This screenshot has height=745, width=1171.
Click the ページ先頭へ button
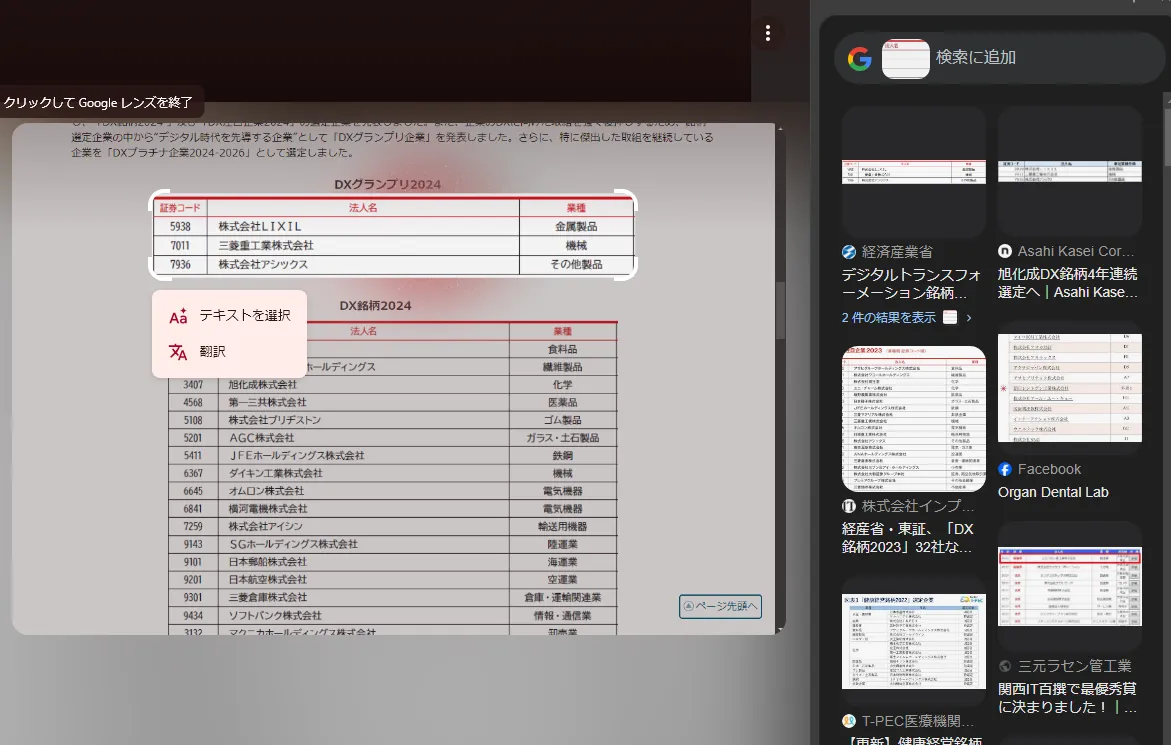tap(720, 606)
